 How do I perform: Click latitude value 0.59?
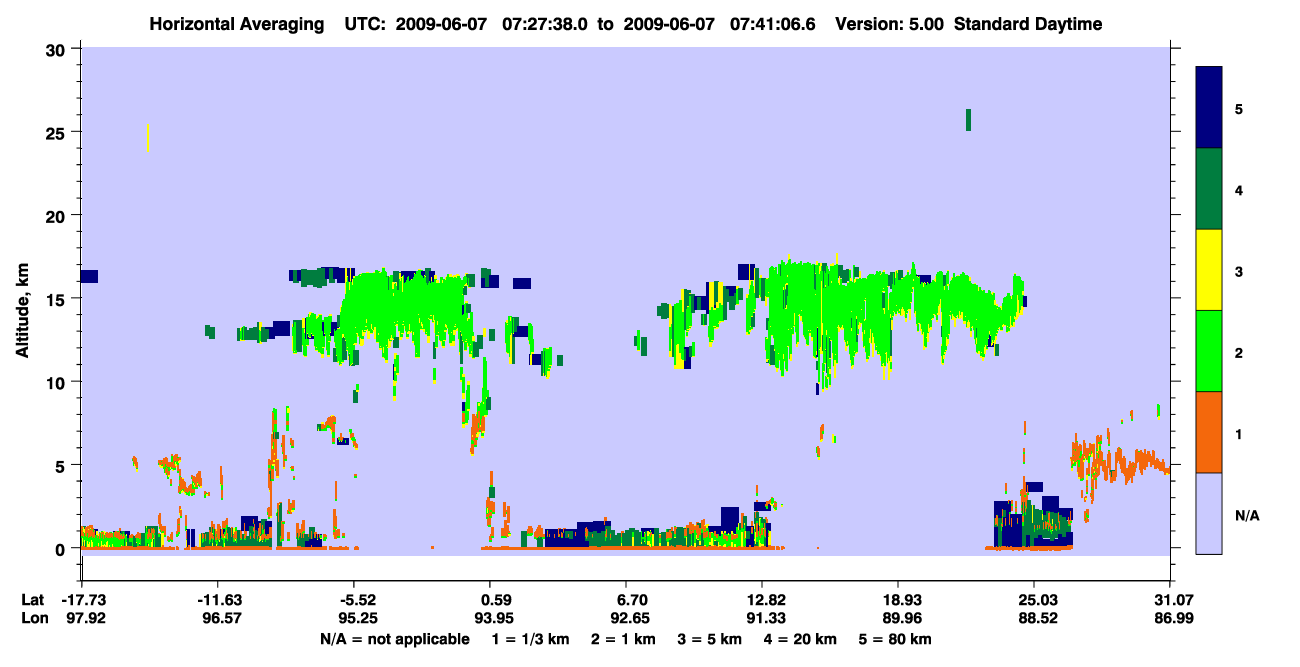click(497, 600)
